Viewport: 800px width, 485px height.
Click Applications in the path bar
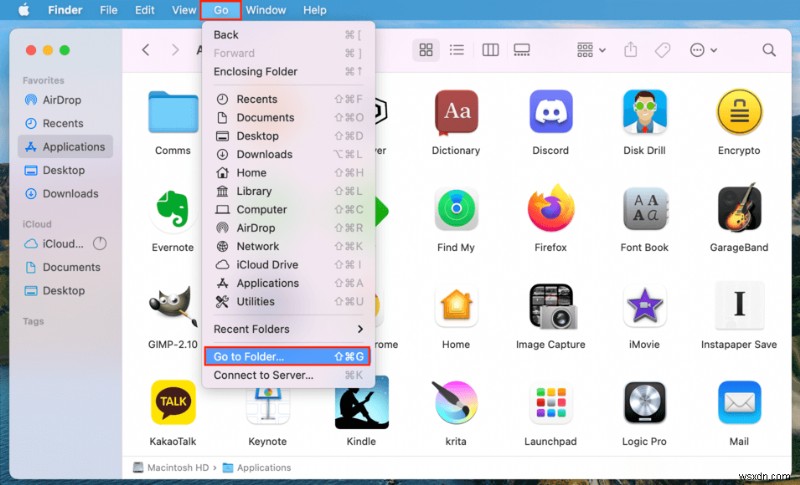click(257, 468)
